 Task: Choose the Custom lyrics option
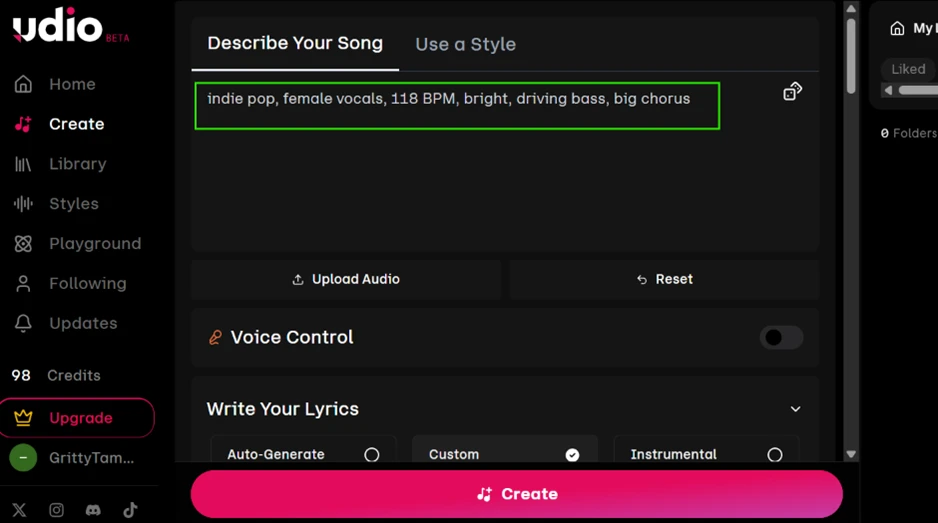pyautogui.click(x=505, y=454)
